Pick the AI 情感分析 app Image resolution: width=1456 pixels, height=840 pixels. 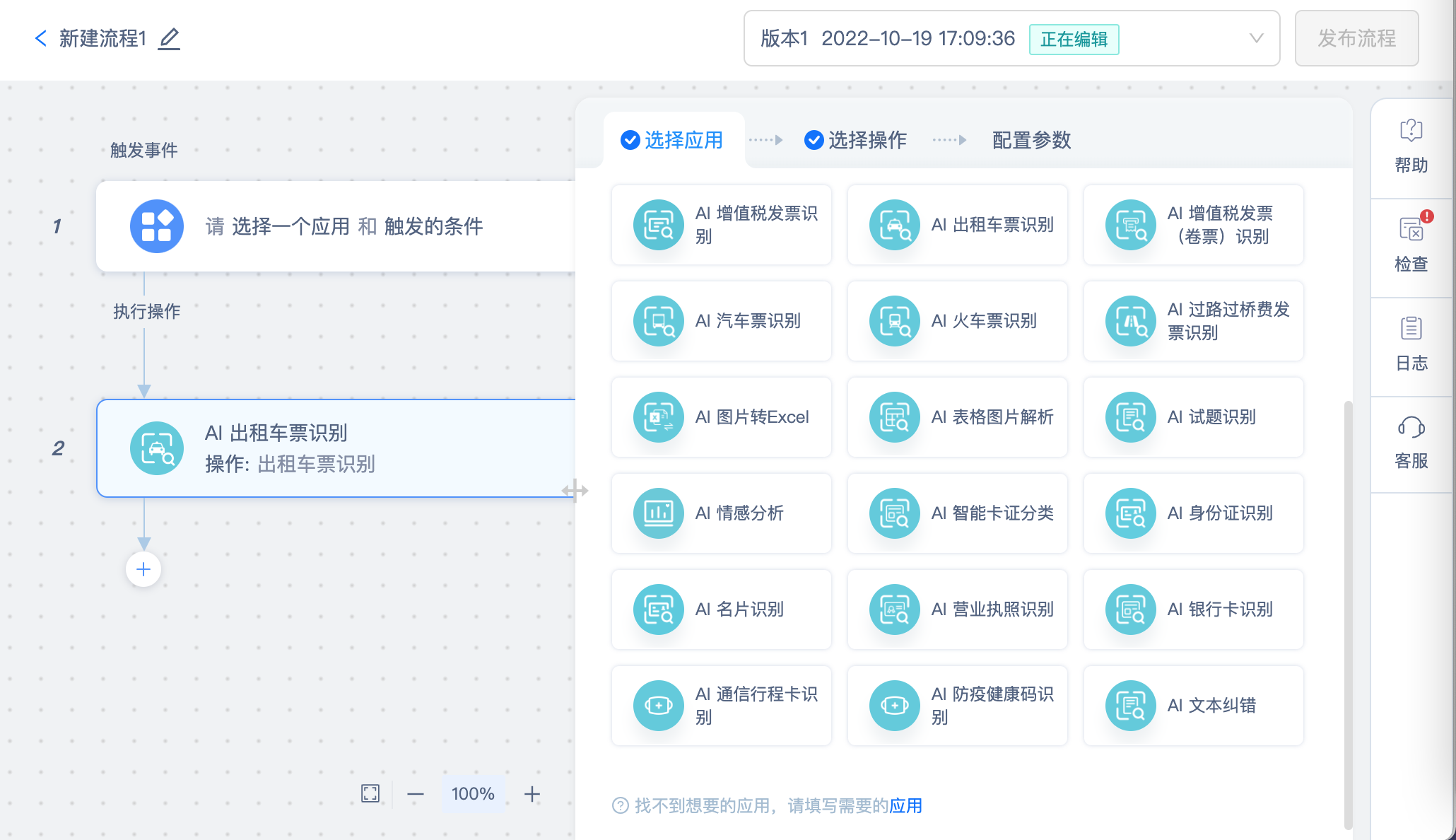[x=721, y=513]
